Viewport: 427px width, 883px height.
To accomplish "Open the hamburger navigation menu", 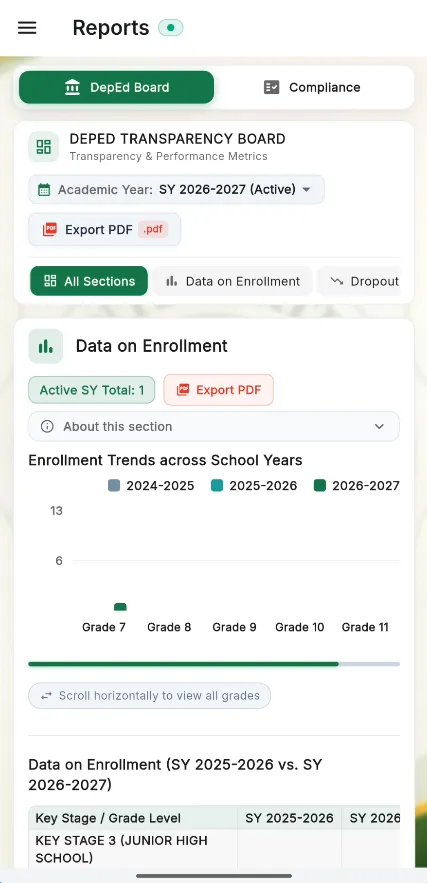I will pyautogui.click(x=27, y=28).
